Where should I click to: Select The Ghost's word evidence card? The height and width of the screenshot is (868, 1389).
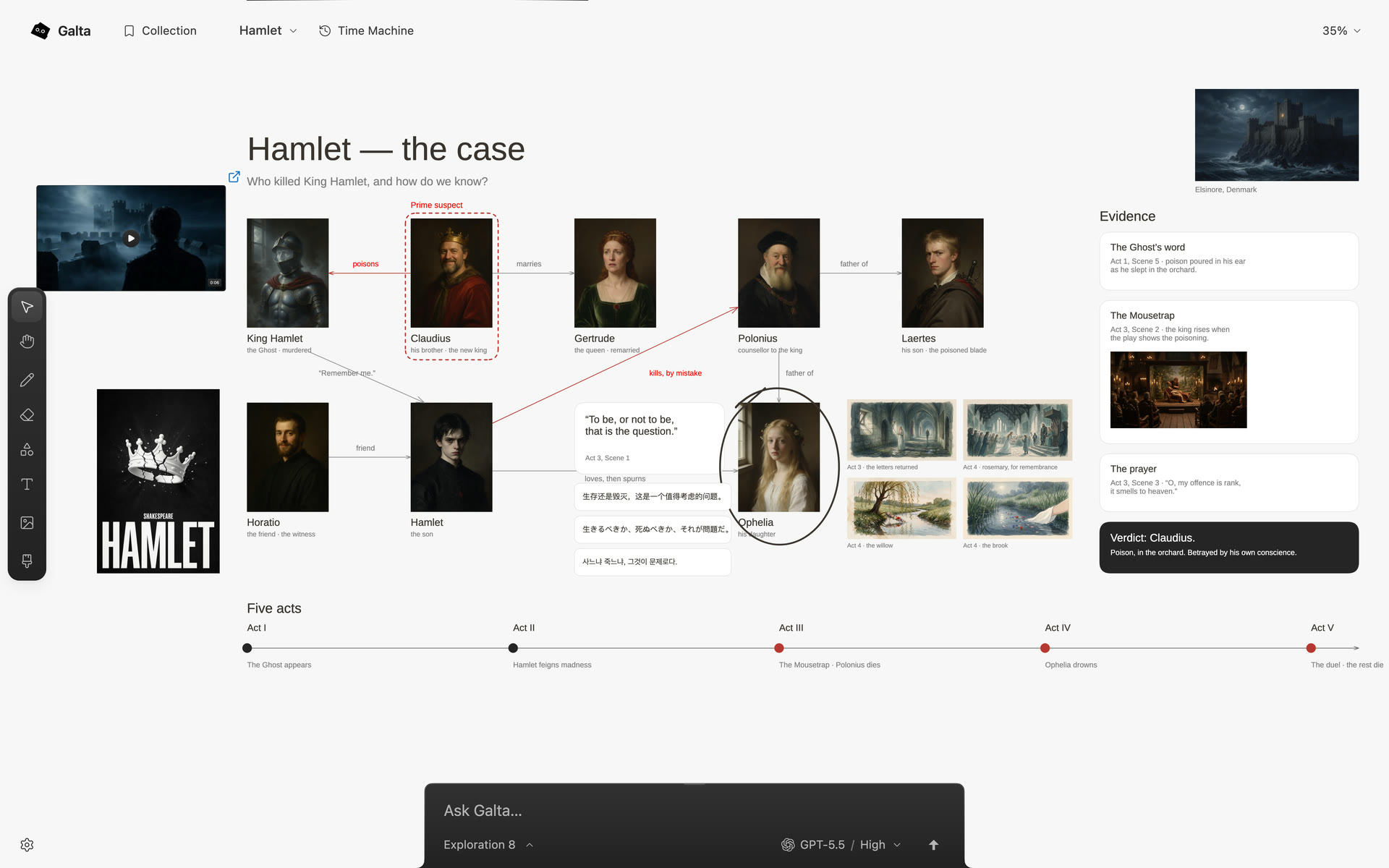pyautogui.click(x=1228, y=261)
